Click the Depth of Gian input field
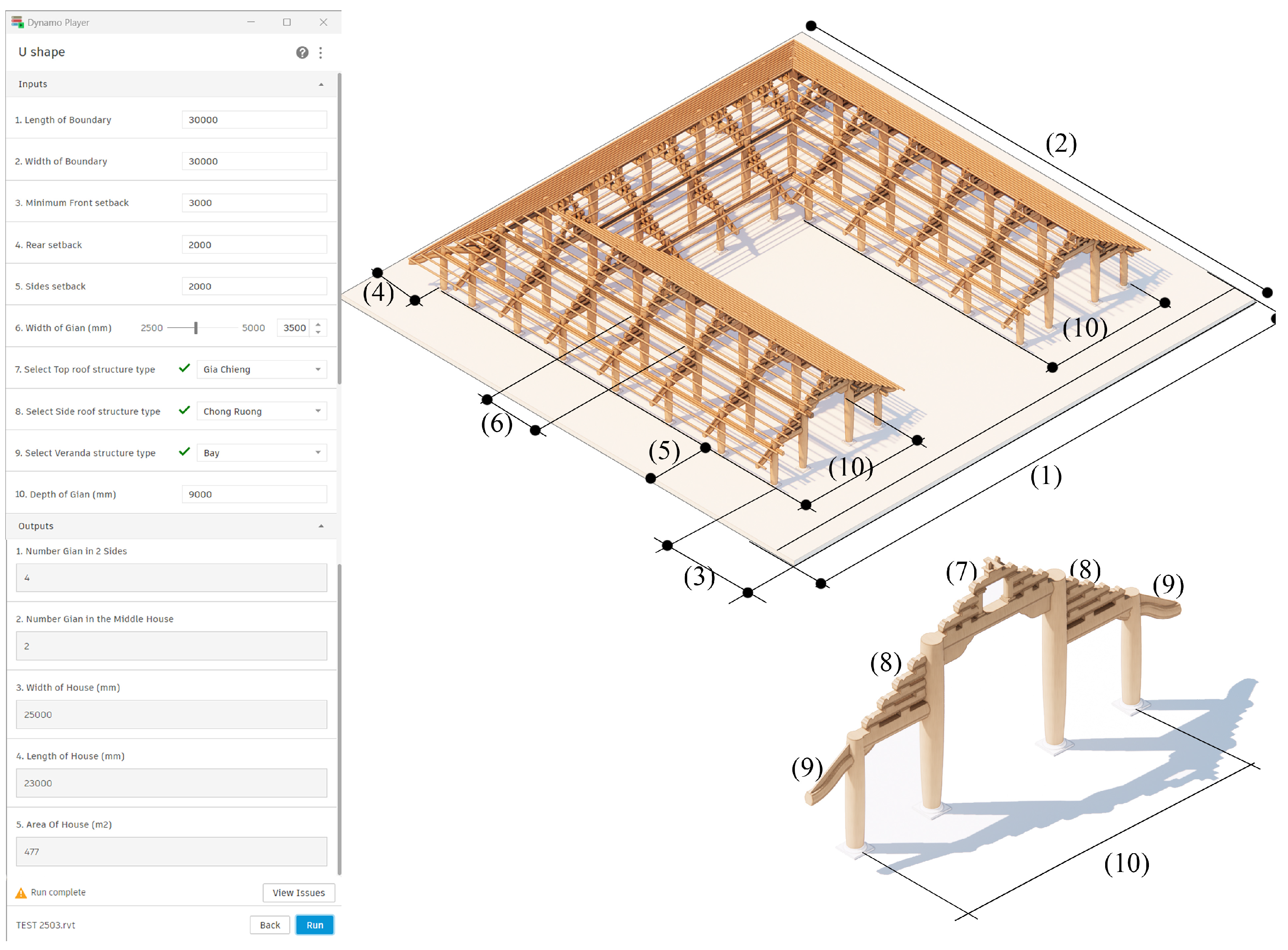Screen dimensions: 1288x950 tap(254, 494)
